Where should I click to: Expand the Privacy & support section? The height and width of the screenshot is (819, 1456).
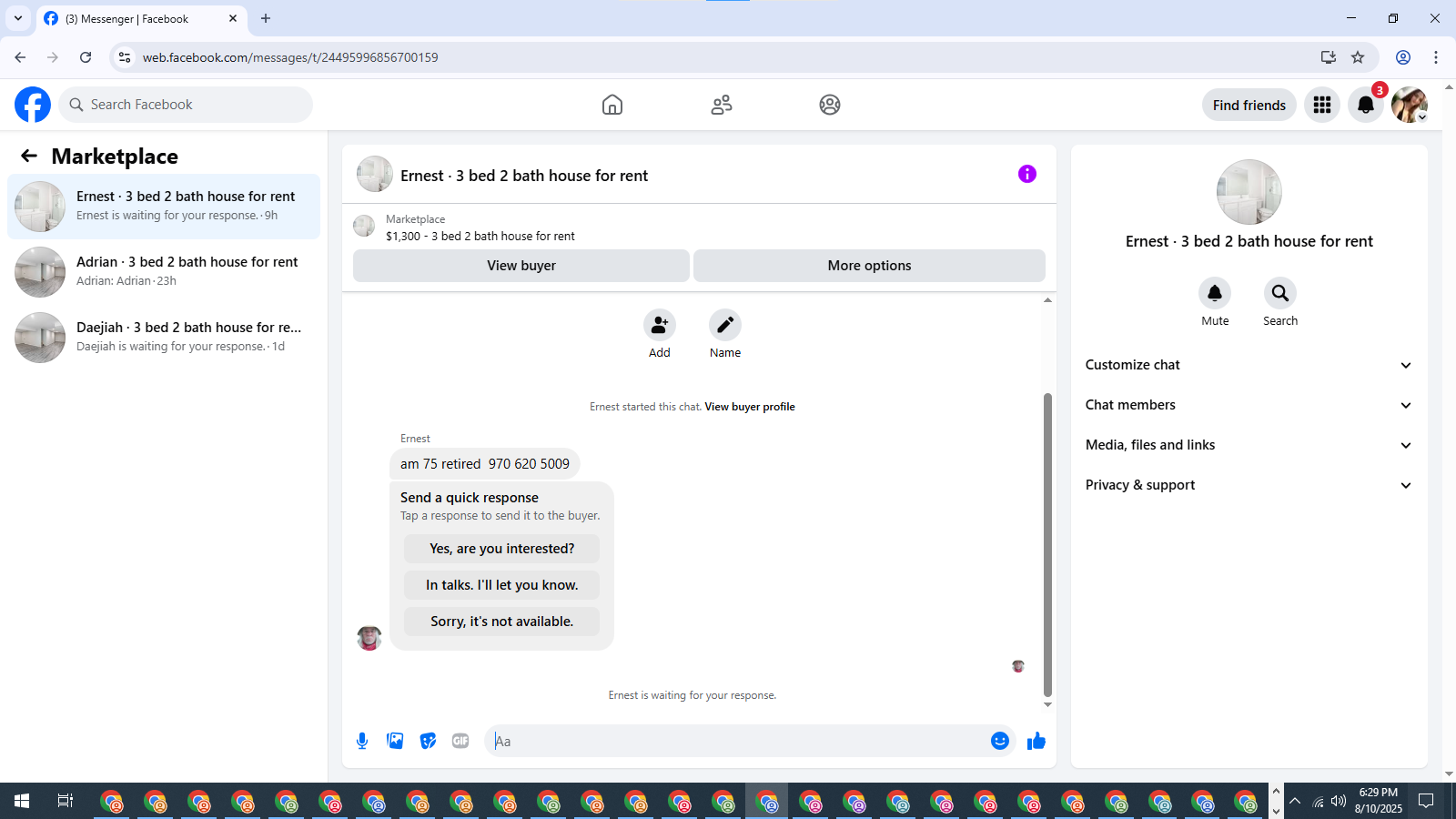1249,485
